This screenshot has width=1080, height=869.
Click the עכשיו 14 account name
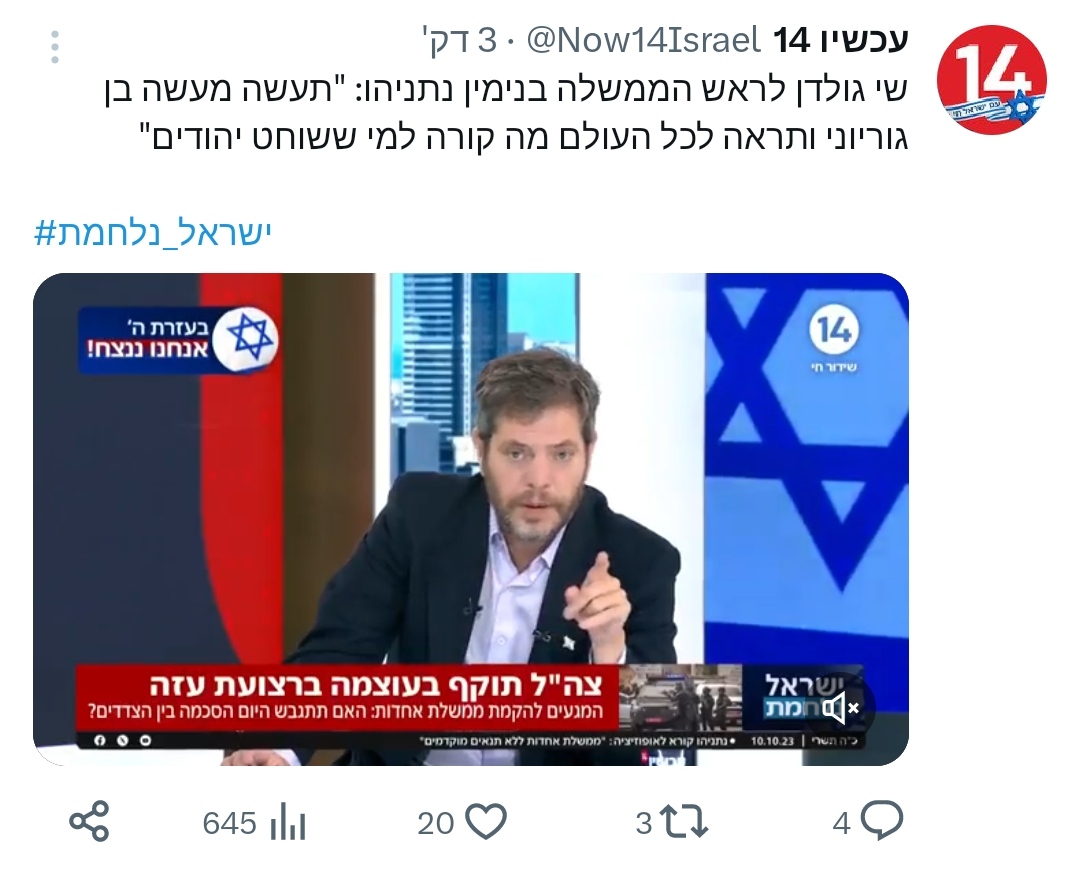click(841, 41)
